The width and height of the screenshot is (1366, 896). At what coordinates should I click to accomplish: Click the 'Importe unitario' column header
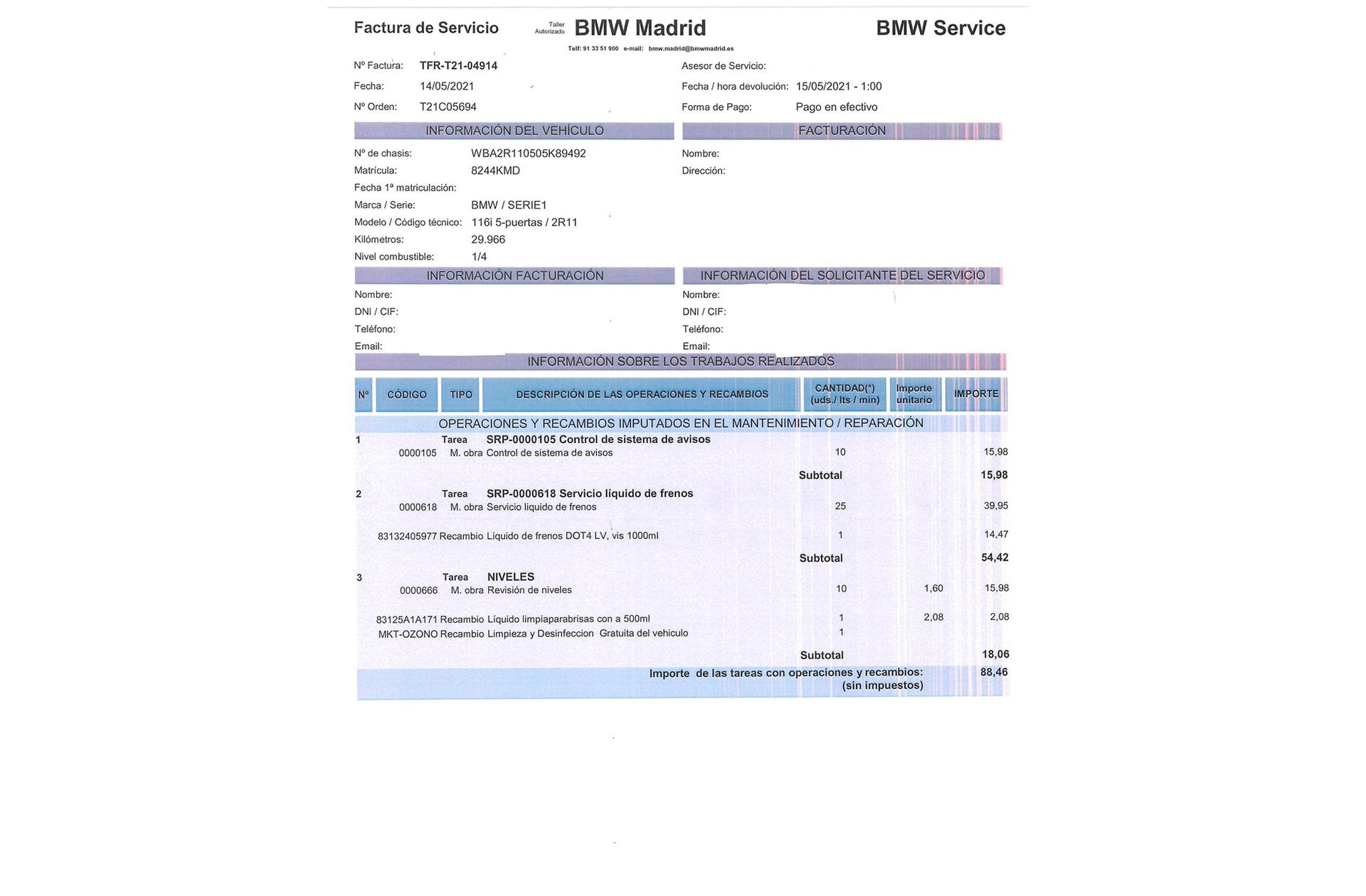click(x=915, y=395)
